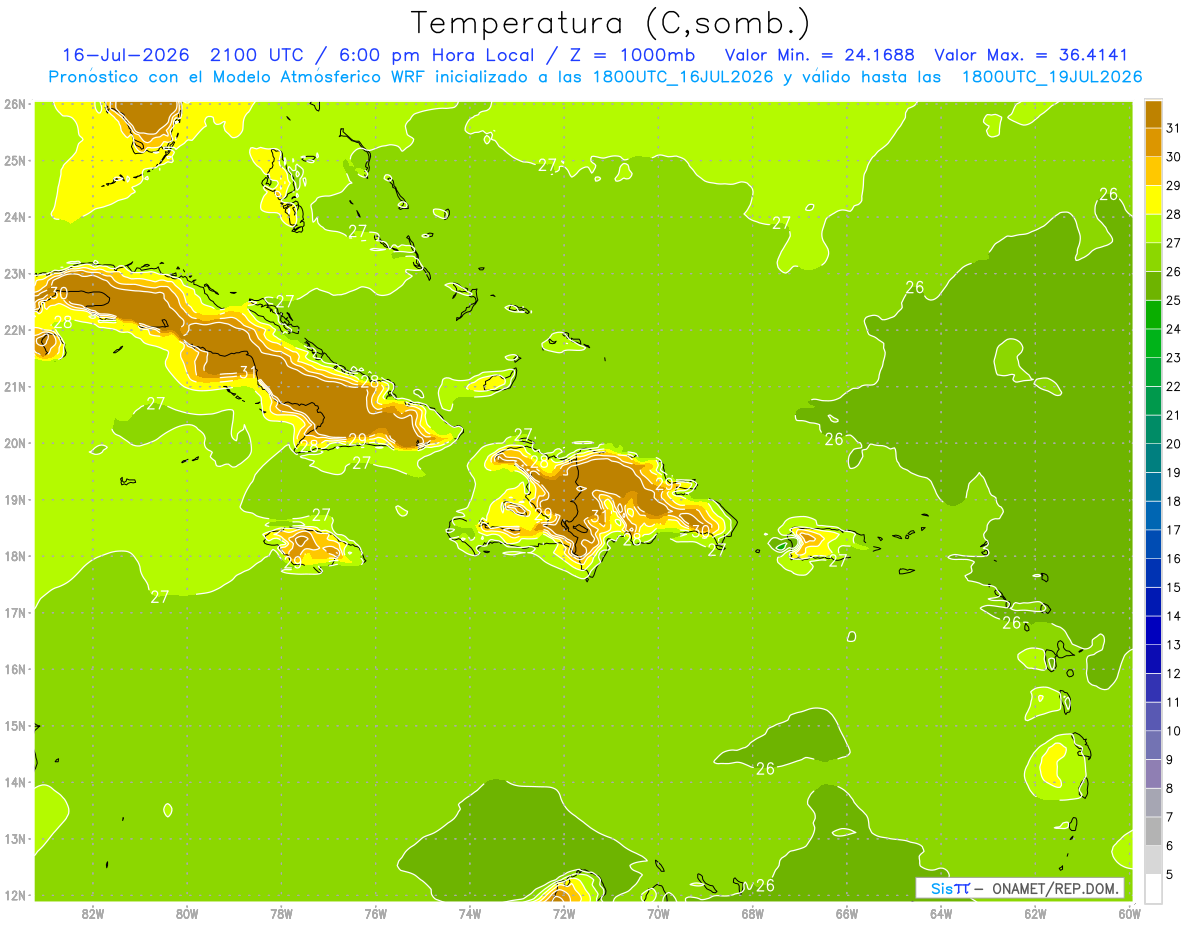Click the number 13 on the color legend

pos(1173,645)
